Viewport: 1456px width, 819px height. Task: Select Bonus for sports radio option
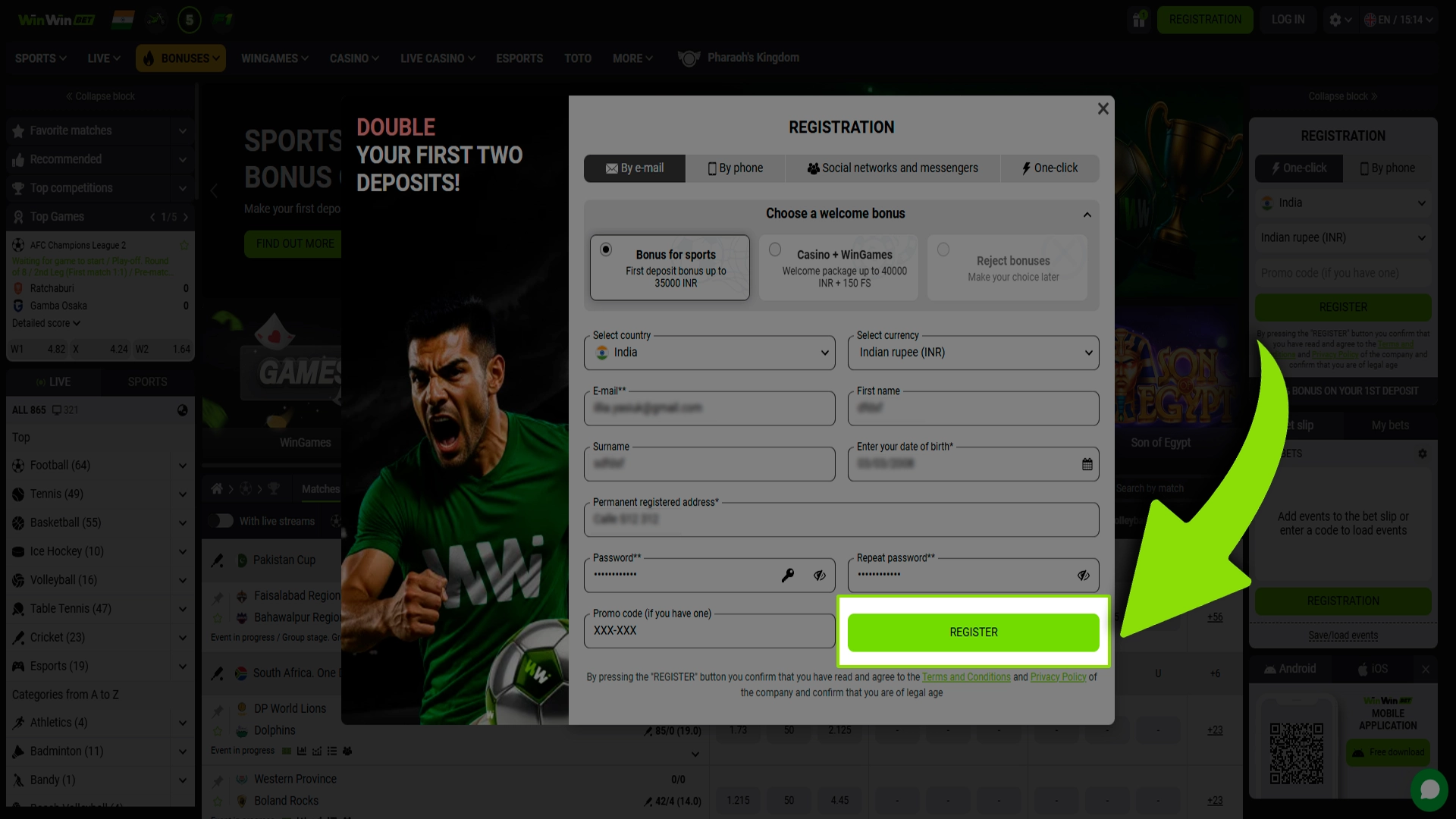606,249
